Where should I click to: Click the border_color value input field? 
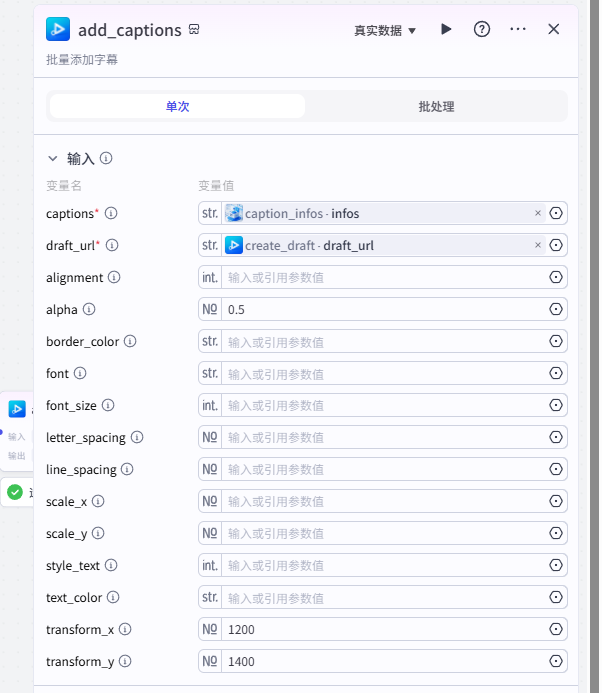(x=384, y=341)
